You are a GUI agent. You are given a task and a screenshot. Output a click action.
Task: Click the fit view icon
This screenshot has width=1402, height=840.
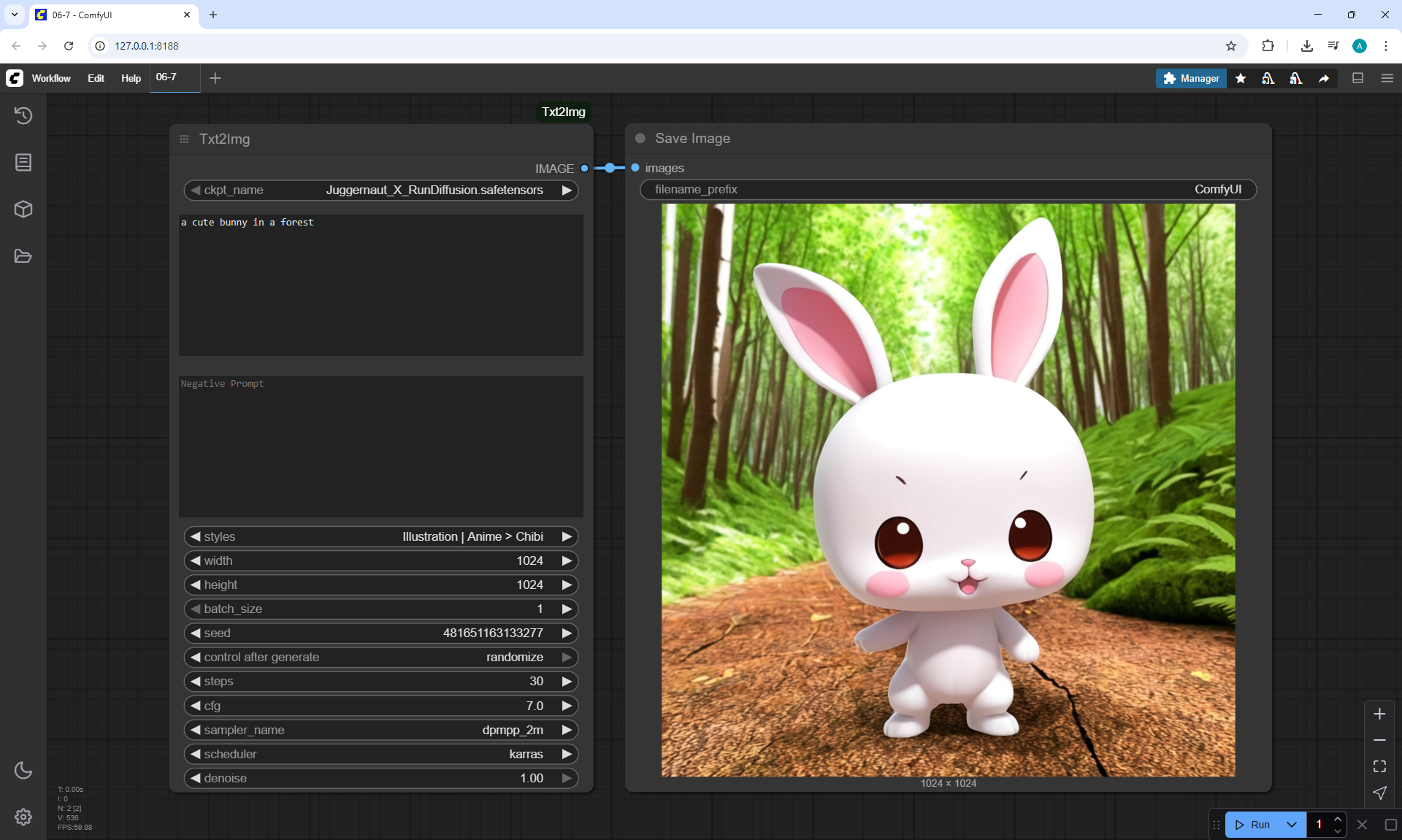click(x=1379, y=766)
